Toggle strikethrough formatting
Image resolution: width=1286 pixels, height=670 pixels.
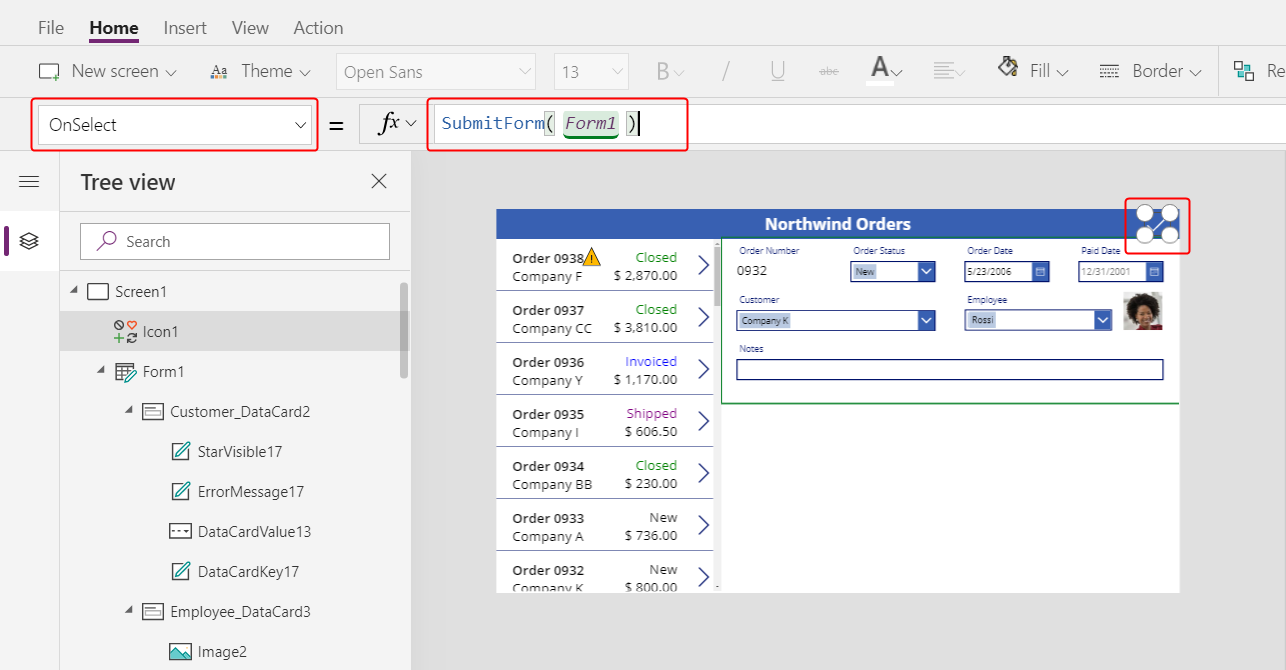829,71
